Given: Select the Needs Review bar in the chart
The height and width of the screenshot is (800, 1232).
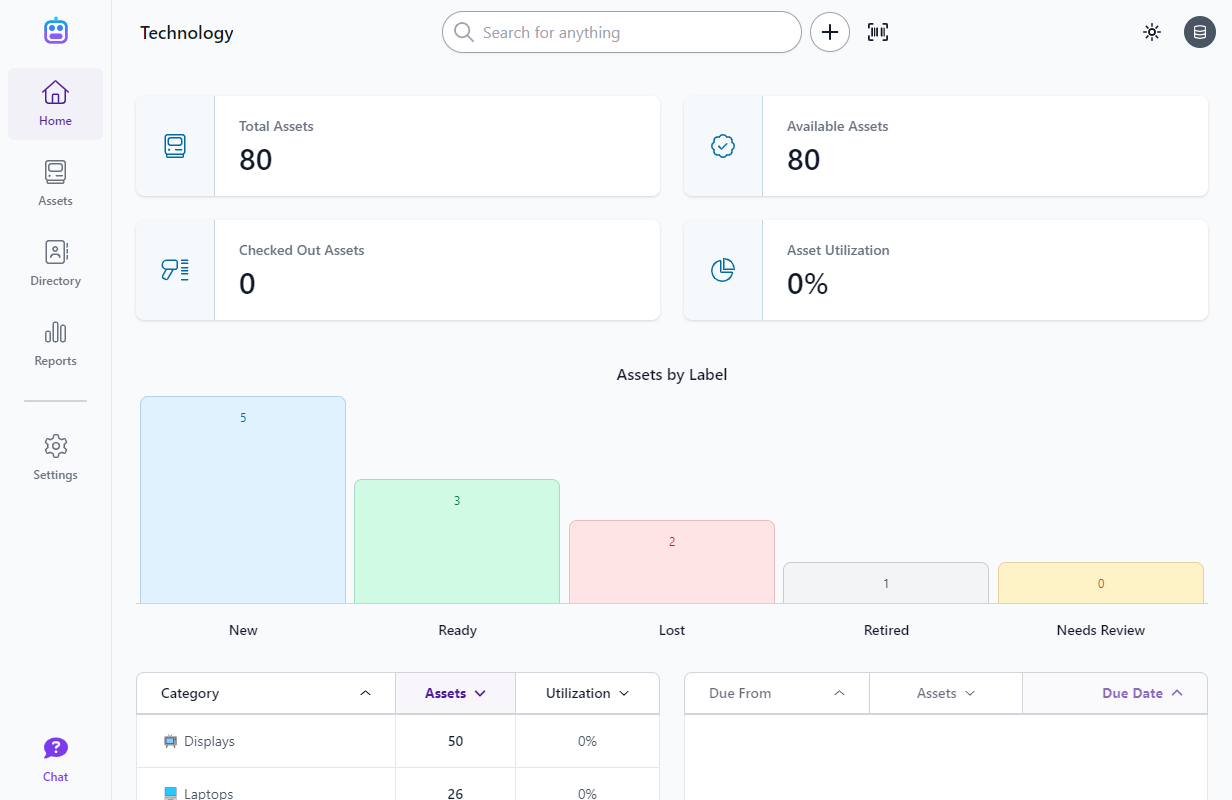Looking at the screenshot, I should 1100,583.
